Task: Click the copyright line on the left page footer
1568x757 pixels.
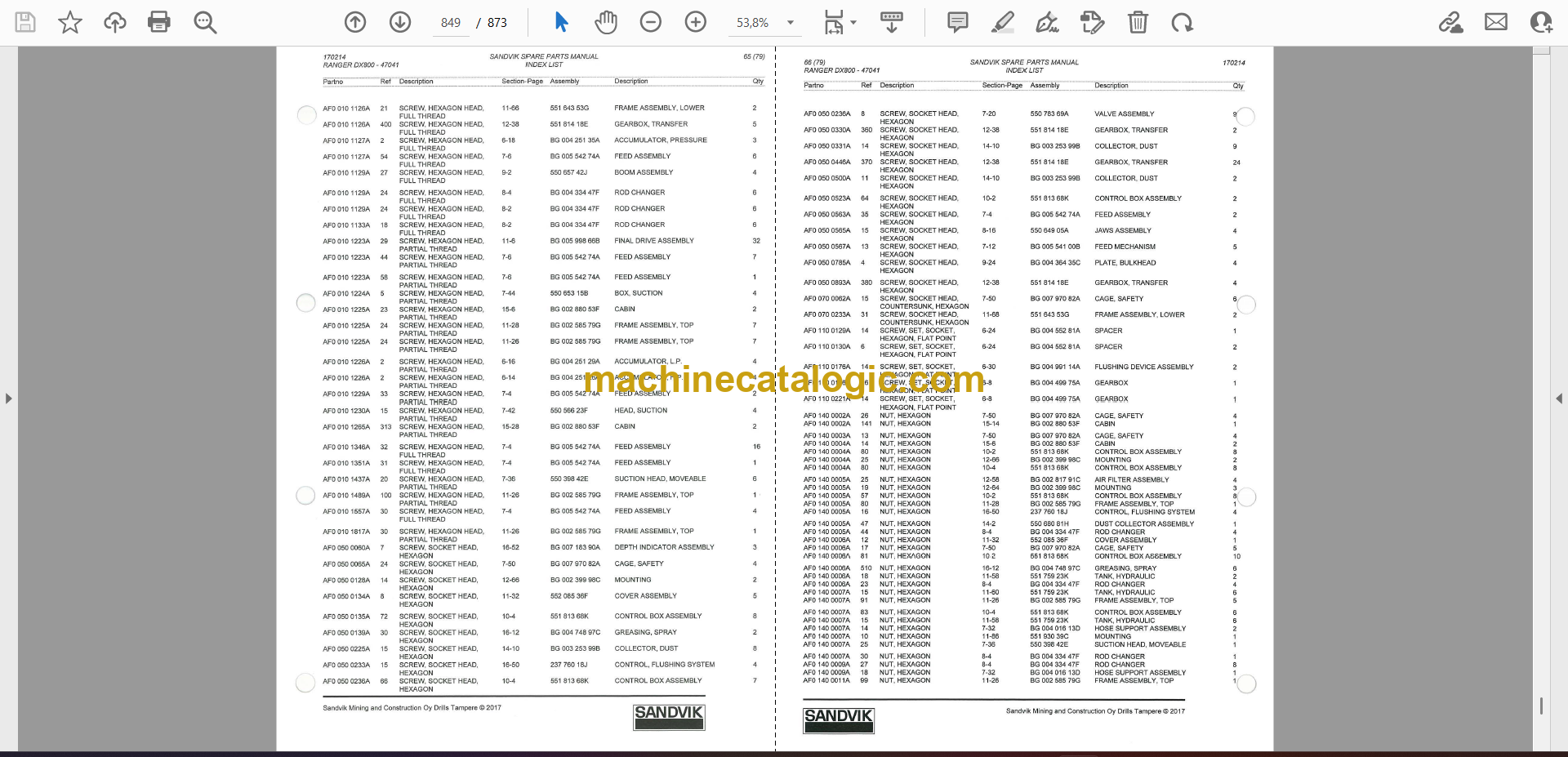Action: 412,708
